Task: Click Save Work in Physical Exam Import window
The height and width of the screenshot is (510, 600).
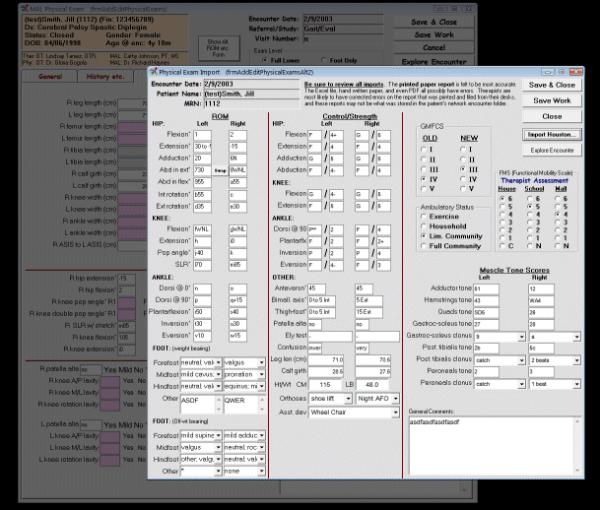Action: point(552,101)
